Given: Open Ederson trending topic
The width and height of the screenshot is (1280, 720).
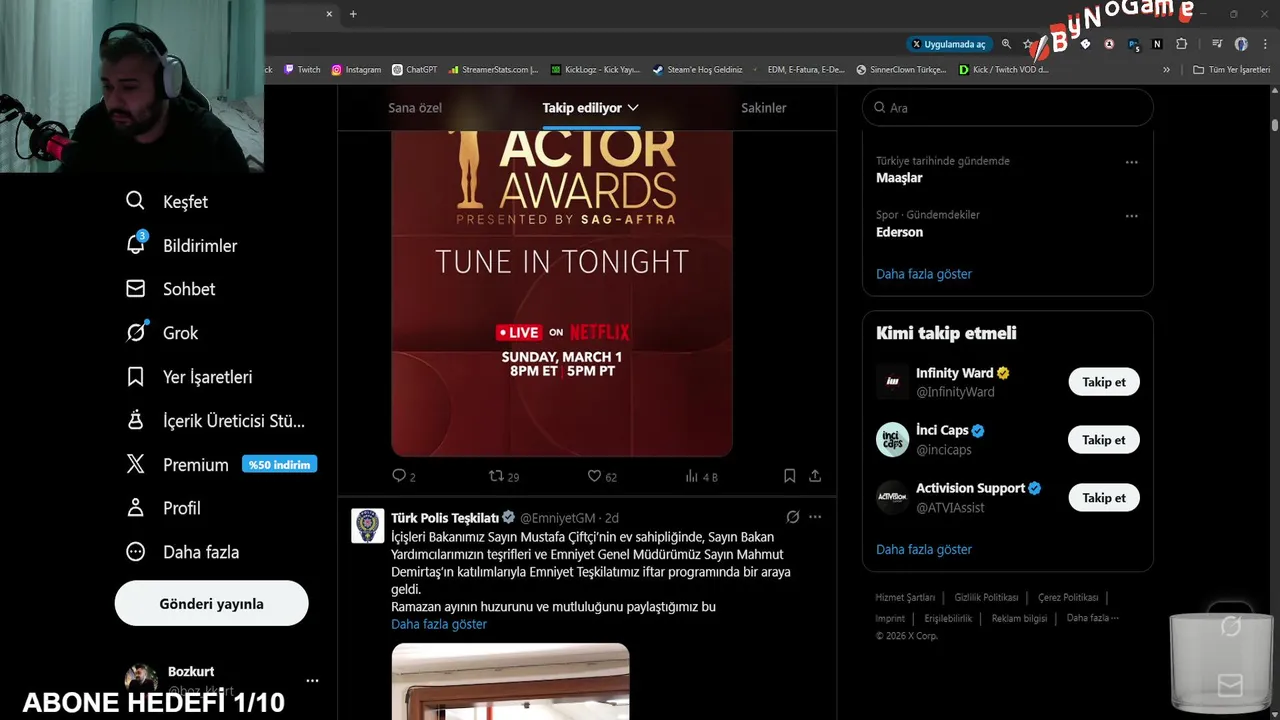Looking at the screenshot, I should [899, 232].
